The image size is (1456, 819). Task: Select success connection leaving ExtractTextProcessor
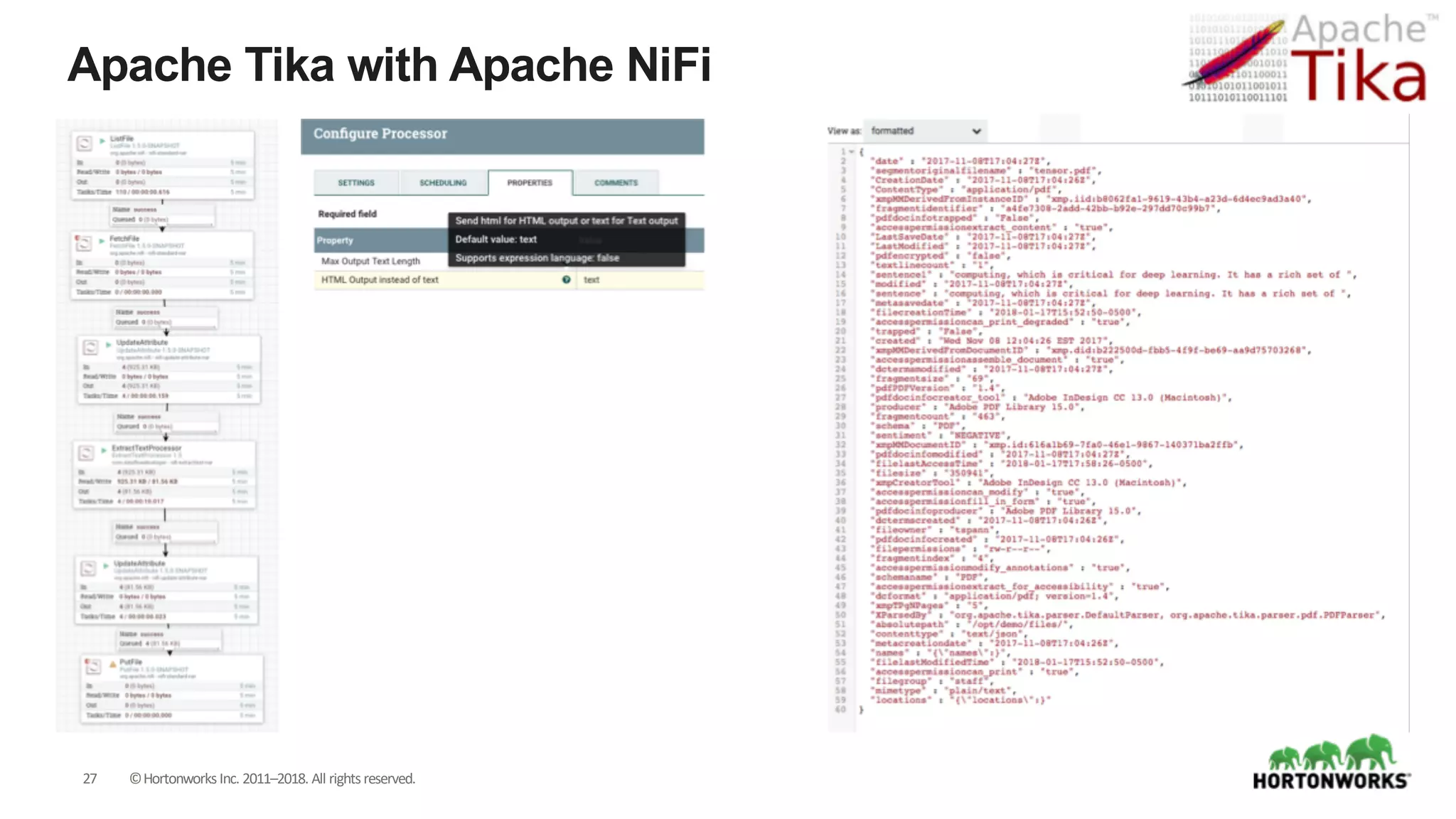point(165,532)
